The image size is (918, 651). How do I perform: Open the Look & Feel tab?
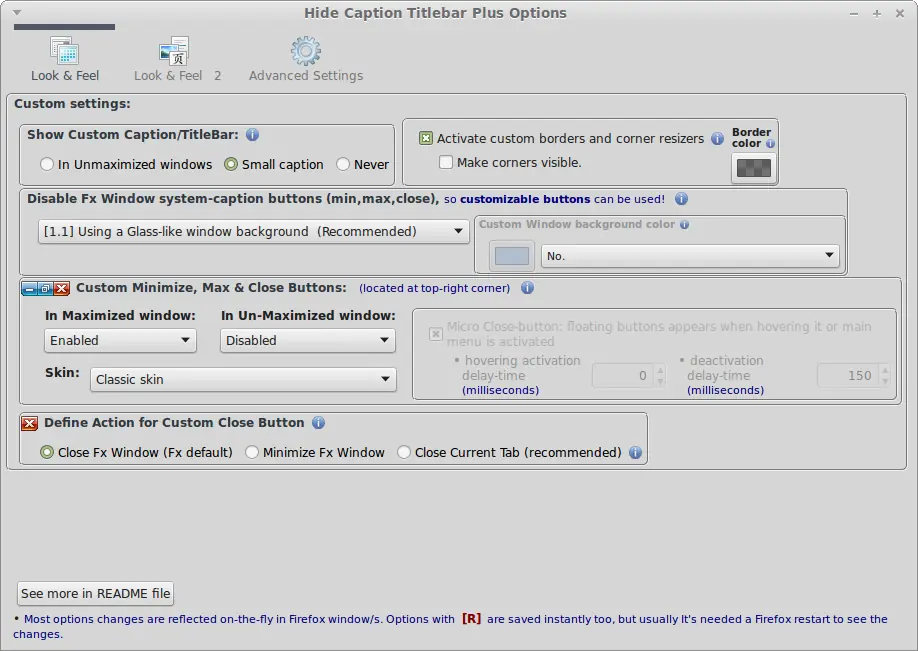pos(64,59)
